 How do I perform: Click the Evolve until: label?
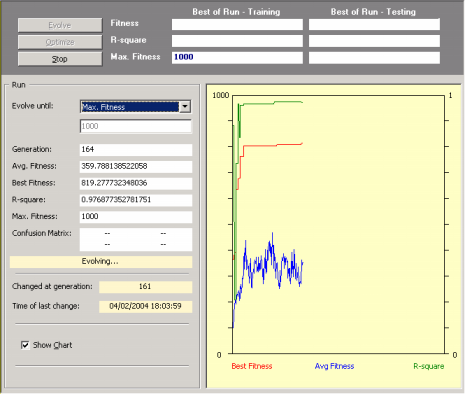pos(33,106)
